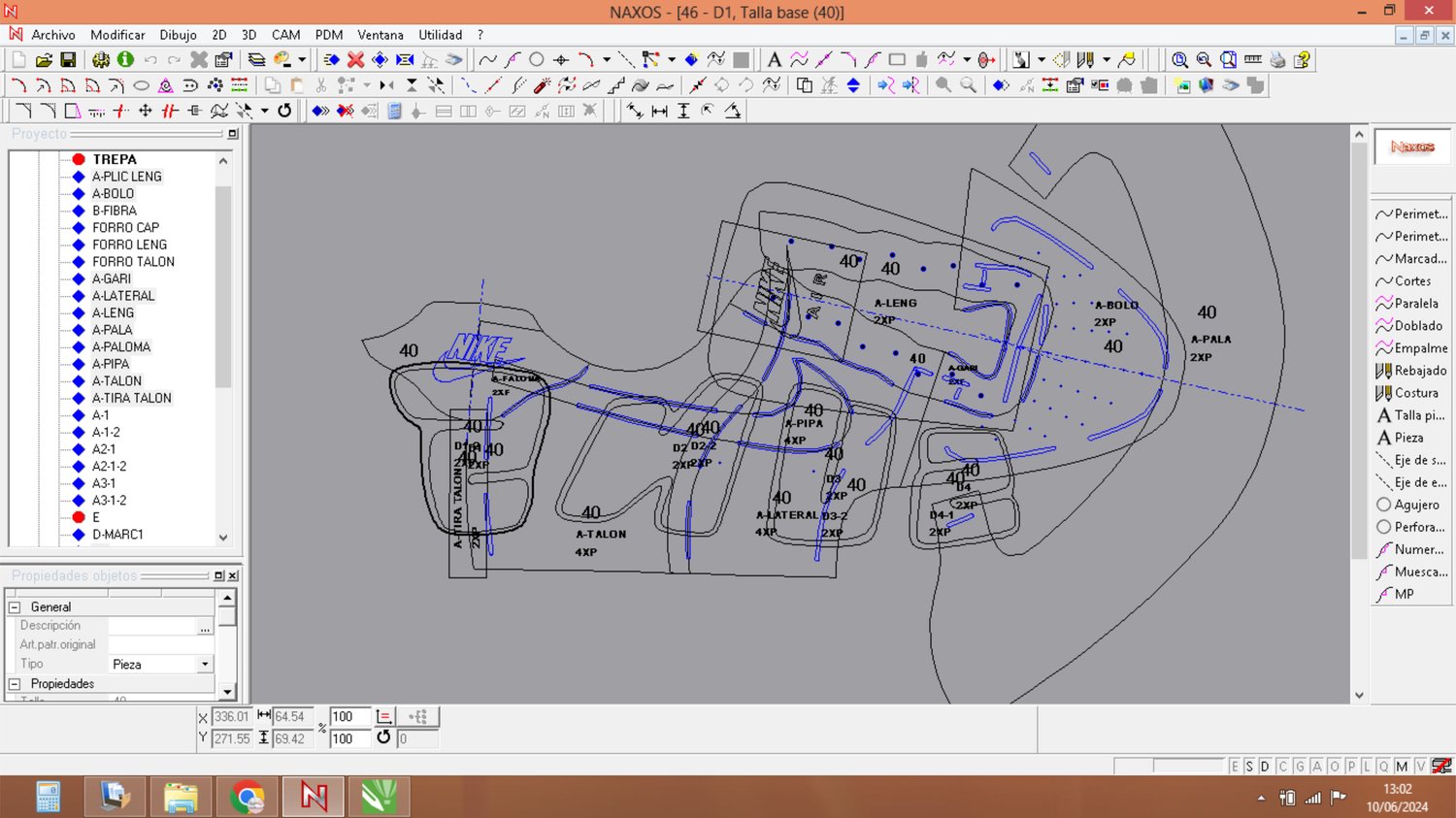Screen dimensions: 1456x818
Task: Click the spiral triangle icon in the second toolbar row
Action: [x=166, y=85]
